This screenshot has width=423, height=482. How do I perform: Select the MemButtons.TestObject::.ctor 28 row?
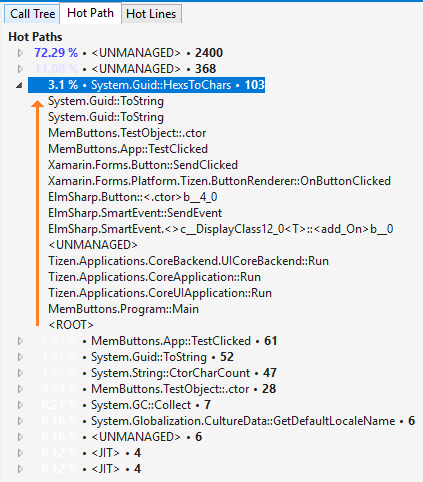(159, 389)
